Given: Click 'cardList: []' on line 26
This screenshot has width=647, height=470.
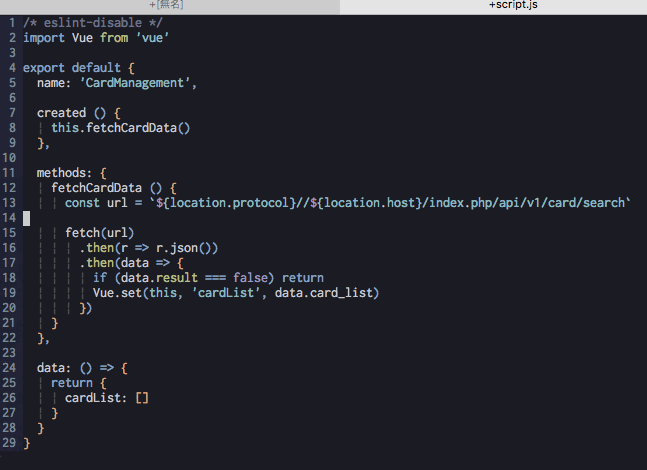Looking at the screenshot, I should pyautogui.click(x=106, y=398).
